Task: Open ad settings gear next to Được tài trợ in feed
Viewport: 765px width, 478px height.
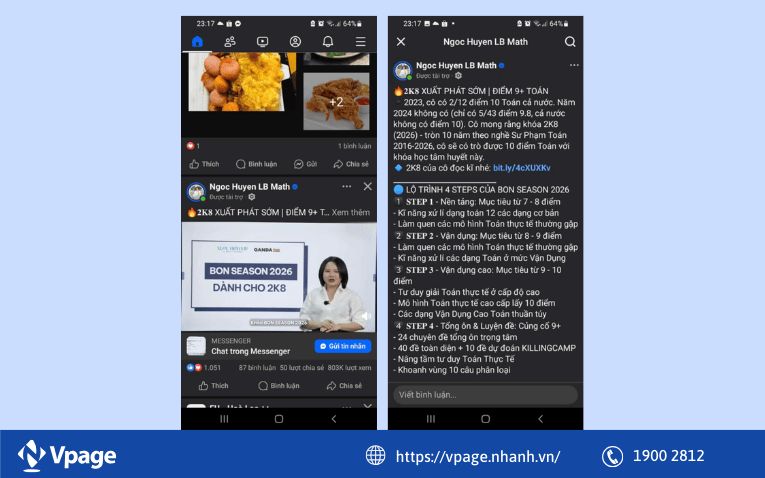Action: coord(252,197)
